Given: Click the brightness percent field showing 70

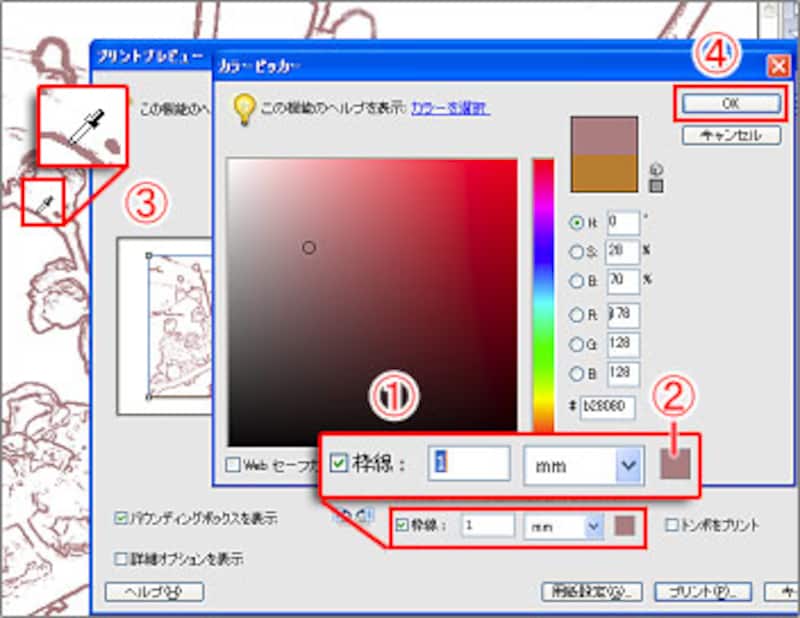Looking at the screenshot, I should coord(623,281).
